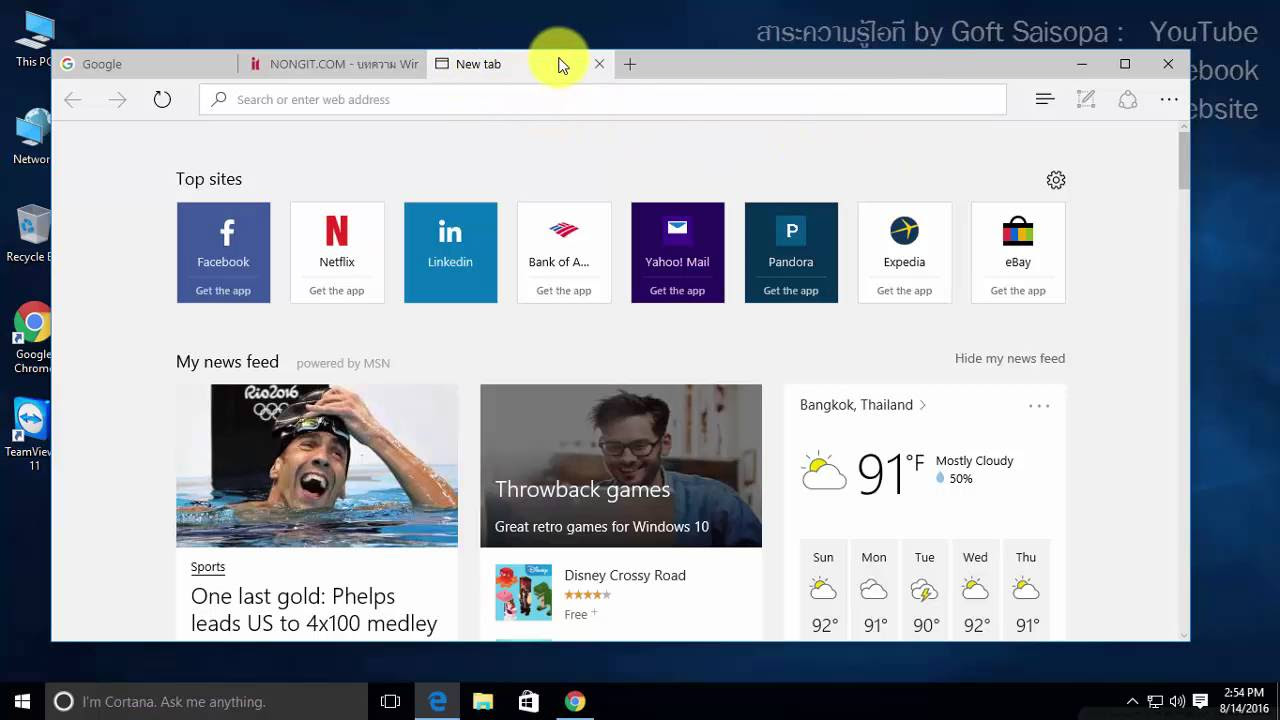Open the Yahoo! Mail top site tile
Viewport: 1280px width, 720px height.
pos(677,253)
